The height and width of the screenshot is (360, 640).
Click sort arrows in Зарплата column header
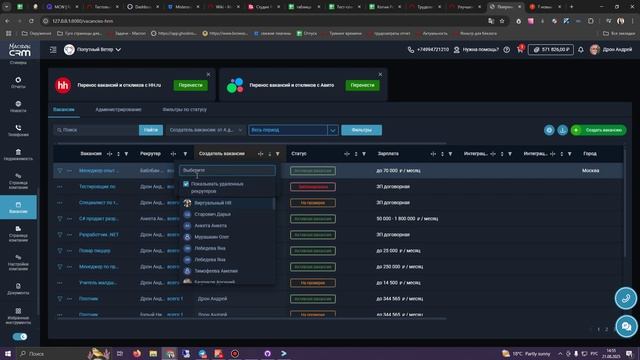pyautogui.click(x=442, y=154)
